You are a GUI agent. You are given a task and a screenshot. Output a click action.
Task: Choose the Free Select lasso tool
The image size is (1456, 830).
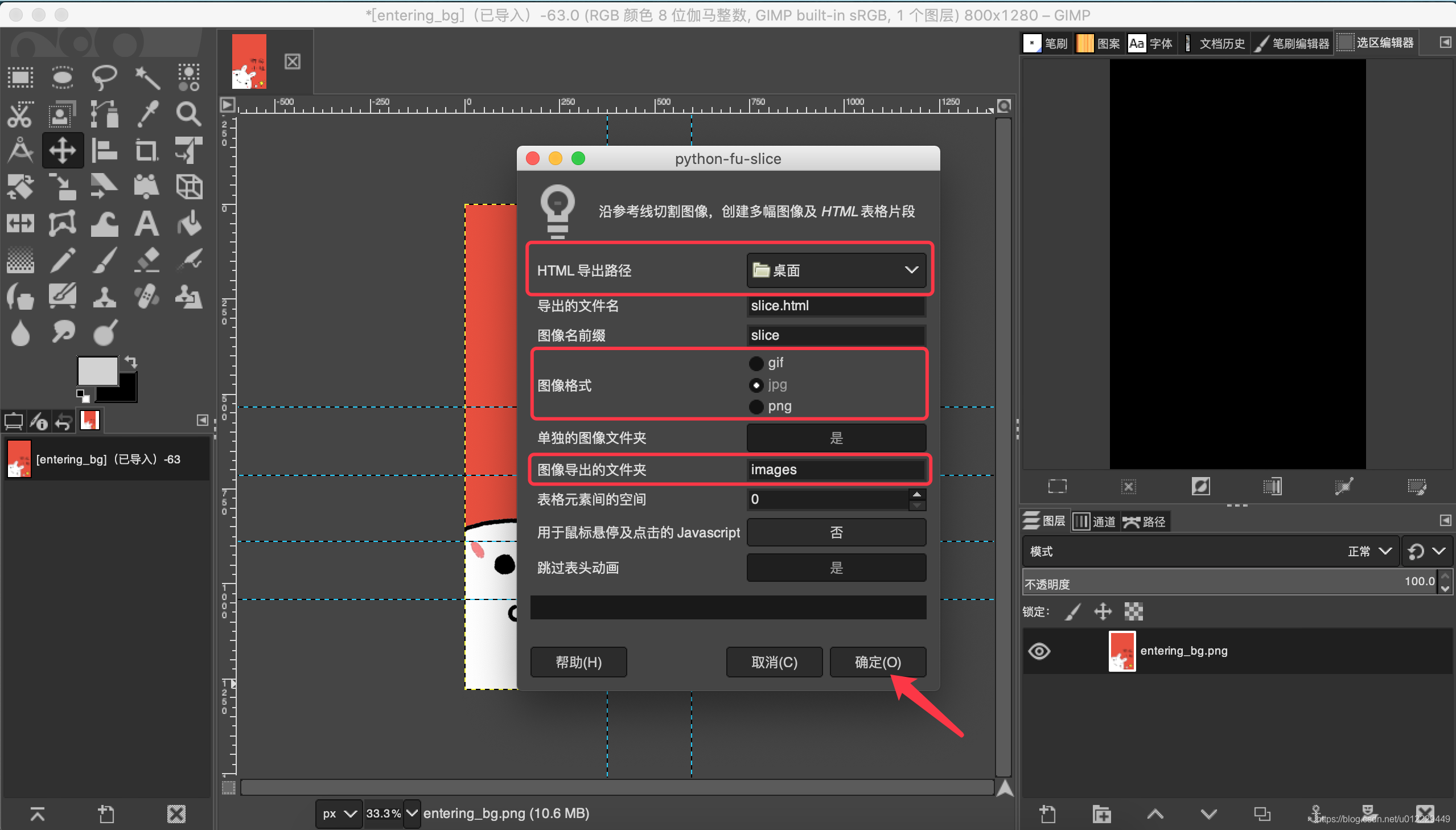click(104, 77)
